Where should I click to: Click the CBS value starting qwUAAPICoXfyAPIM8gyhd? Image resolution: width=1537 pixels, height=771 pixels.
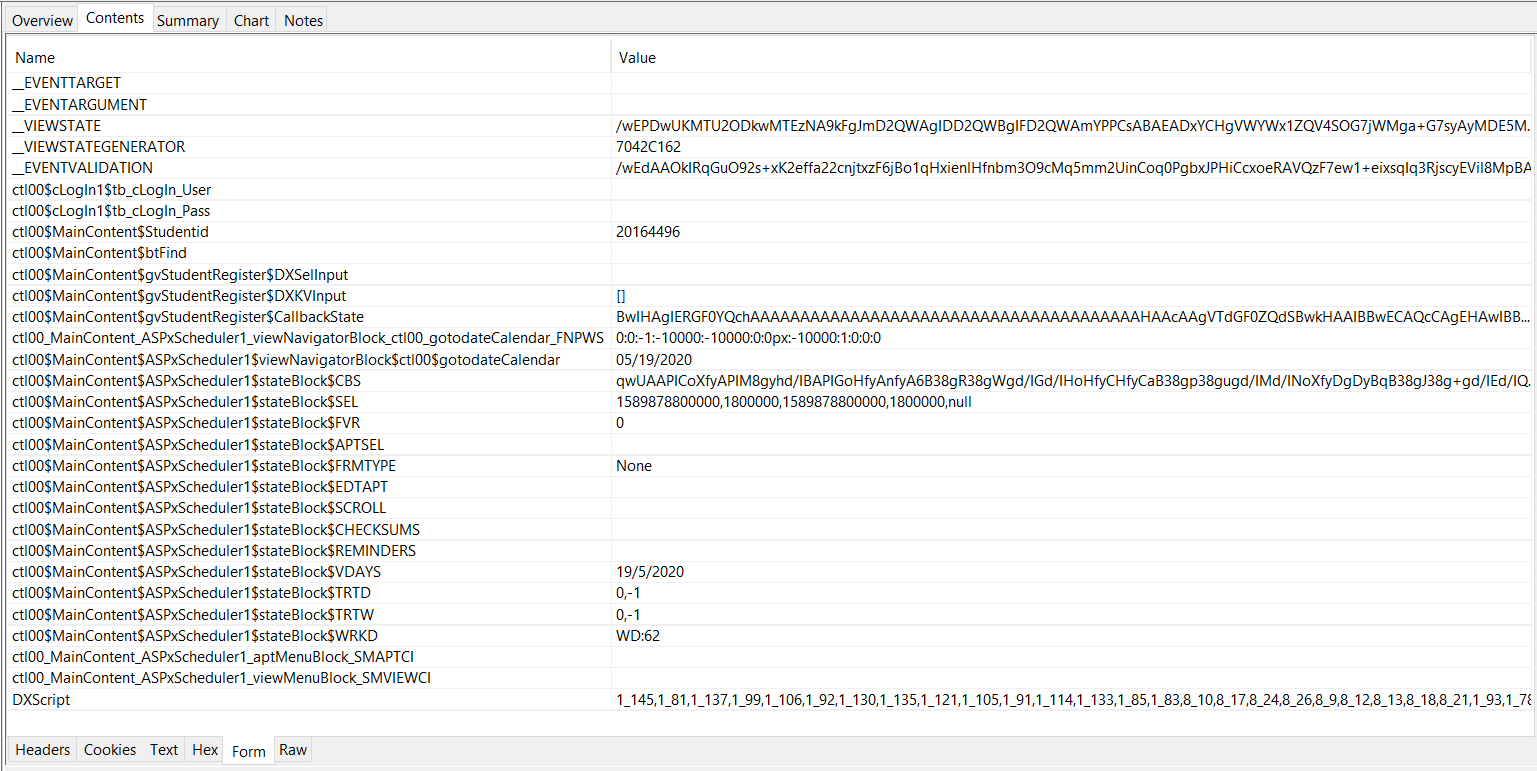pos(1071,381)
